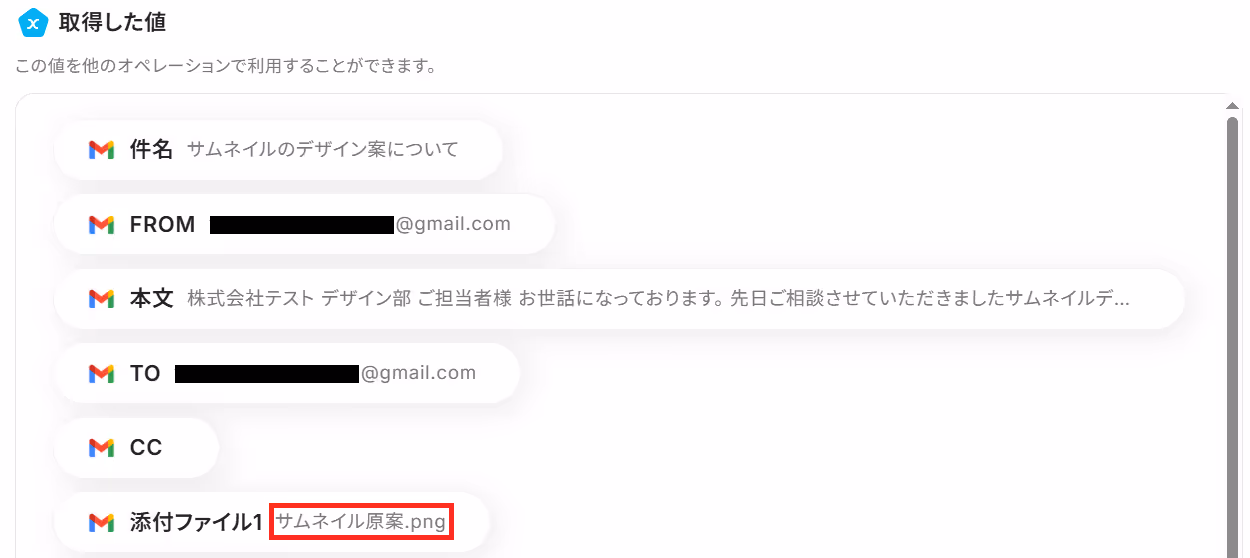Select the 本文 value chip
This screenshot has height=558, width=1250.
[619, 299]
